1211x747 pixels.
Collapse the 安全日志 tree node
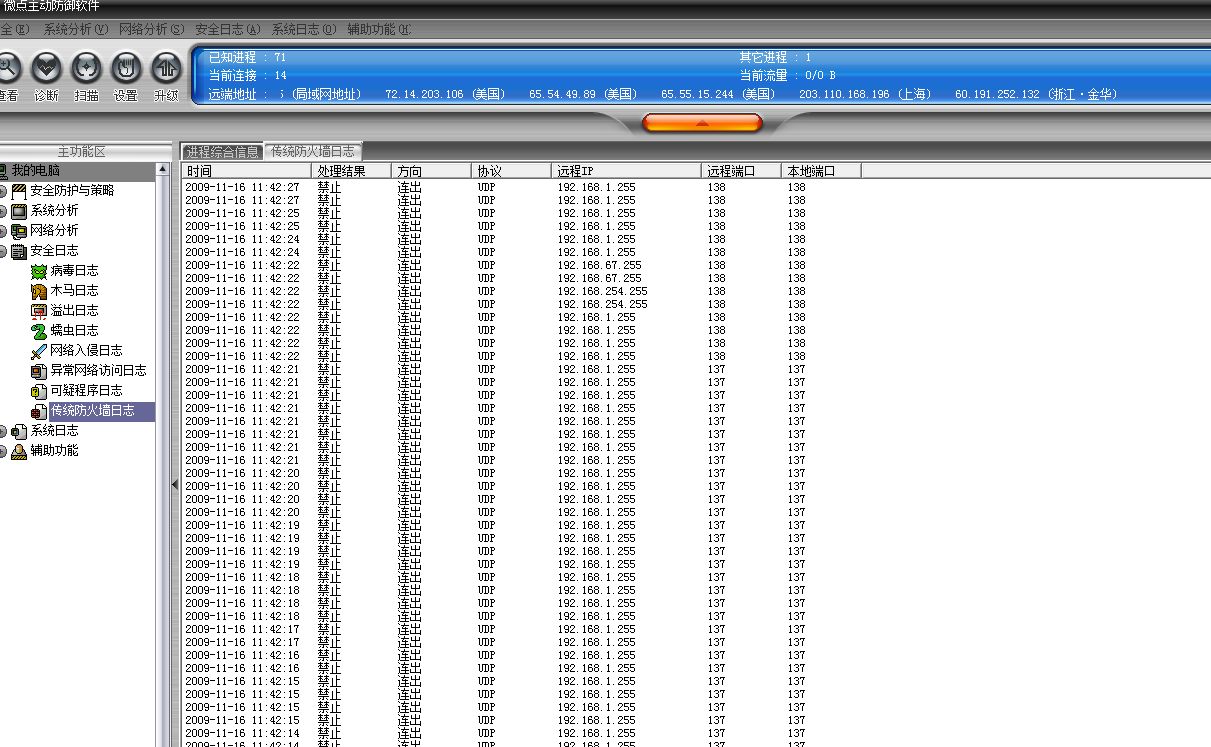click(x=3, y=251)
